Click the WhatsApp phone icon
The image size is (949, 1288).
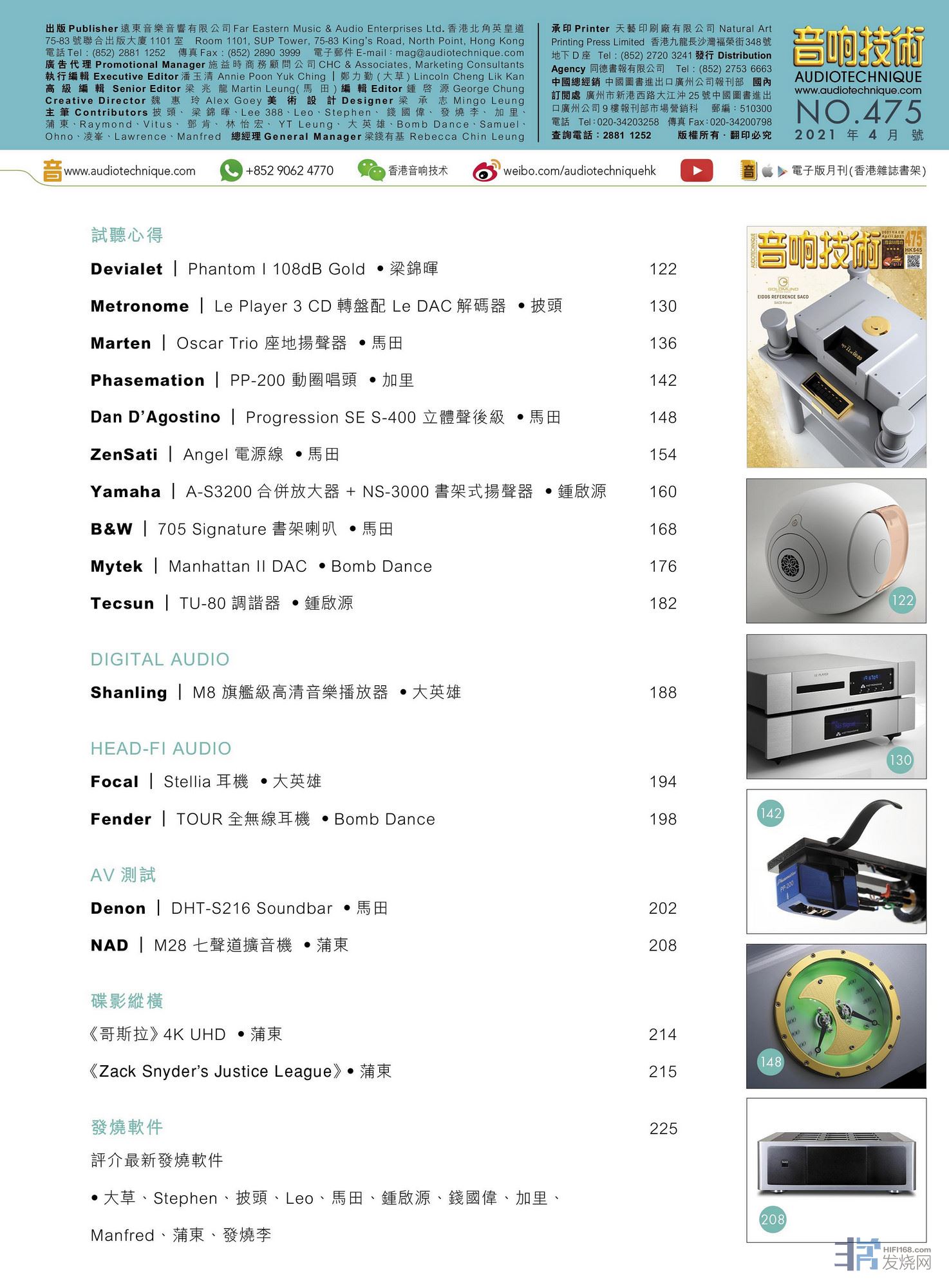(x=231, y=171)
